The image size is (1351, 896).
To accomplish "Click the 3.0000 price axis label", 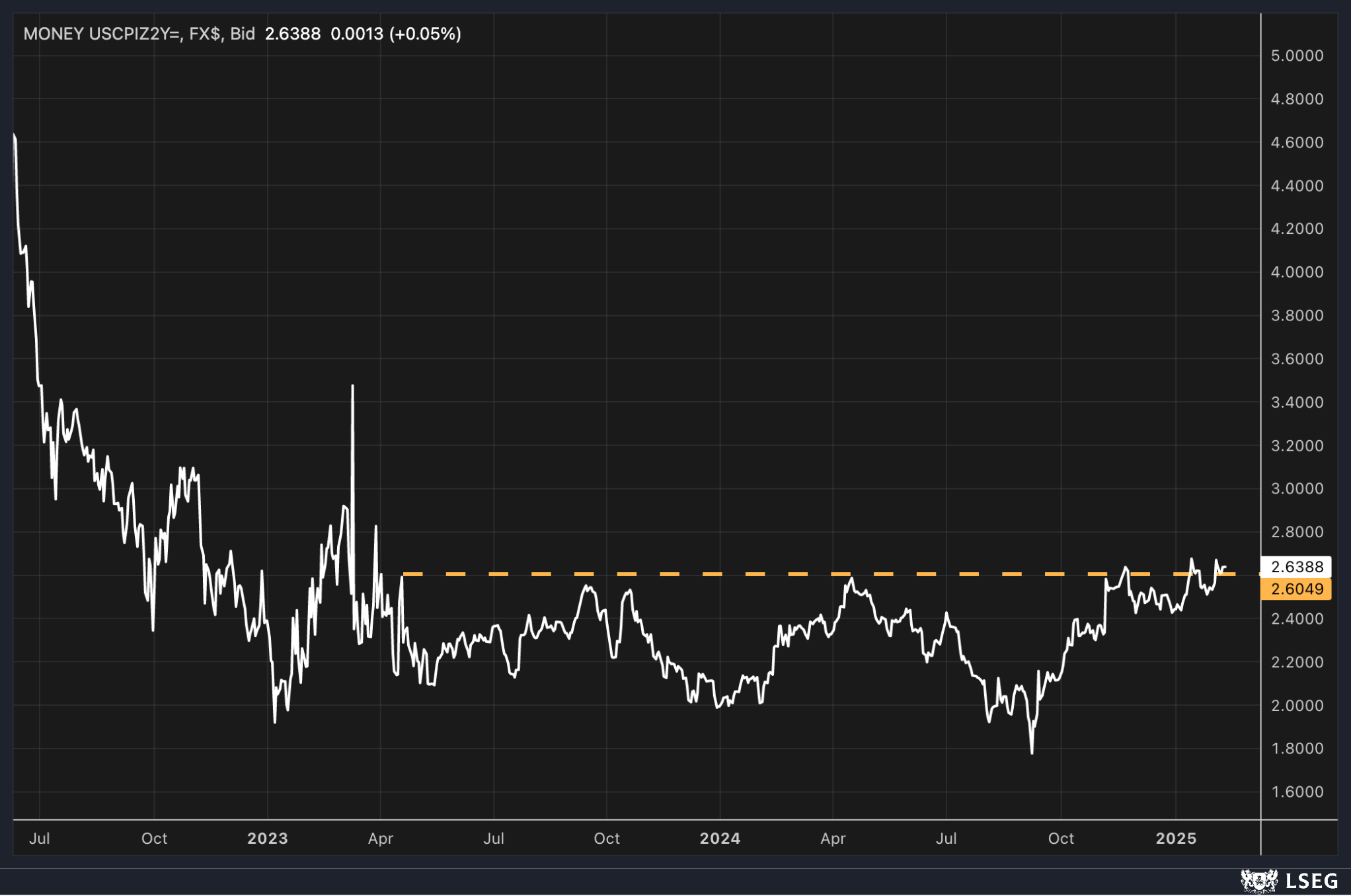I will click(x=1297, y=489).
